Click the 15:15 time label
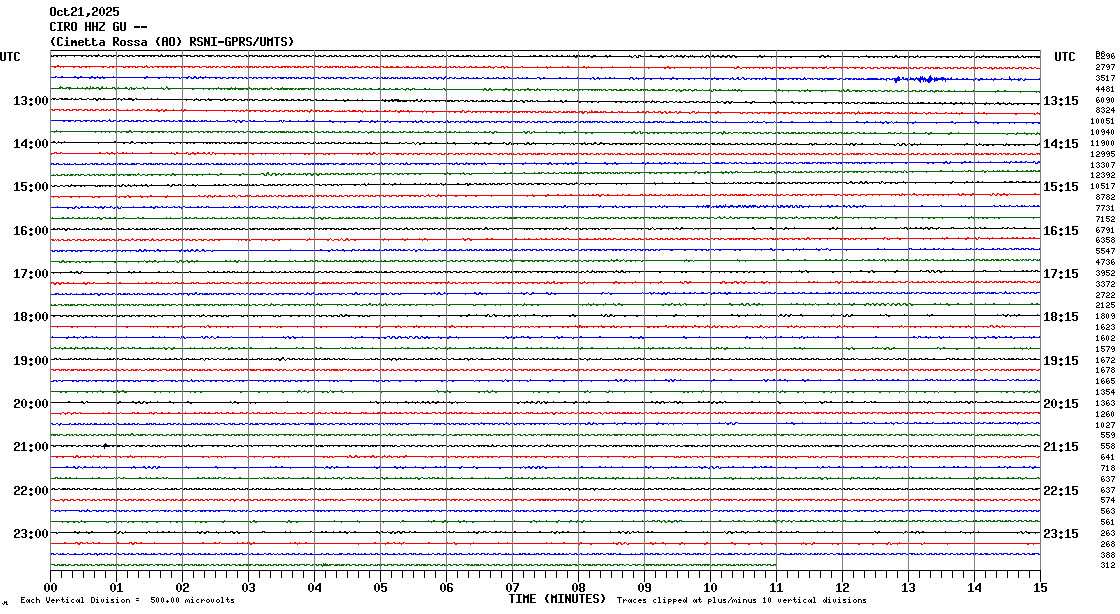Image resolution: width=1120 pixels, height=614 pixels. tap(1061, 187)
